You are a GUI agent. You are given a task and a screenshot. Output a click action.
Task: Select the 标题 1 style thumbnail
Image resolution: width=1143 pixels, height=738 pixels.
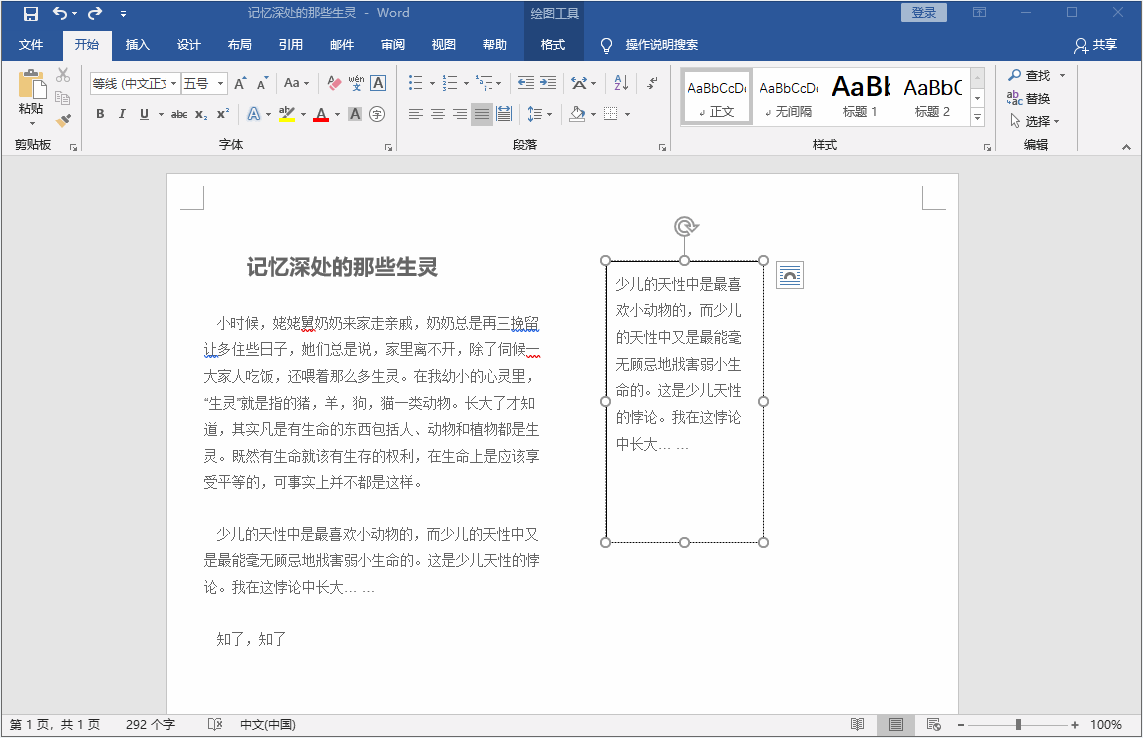(860, 97)
